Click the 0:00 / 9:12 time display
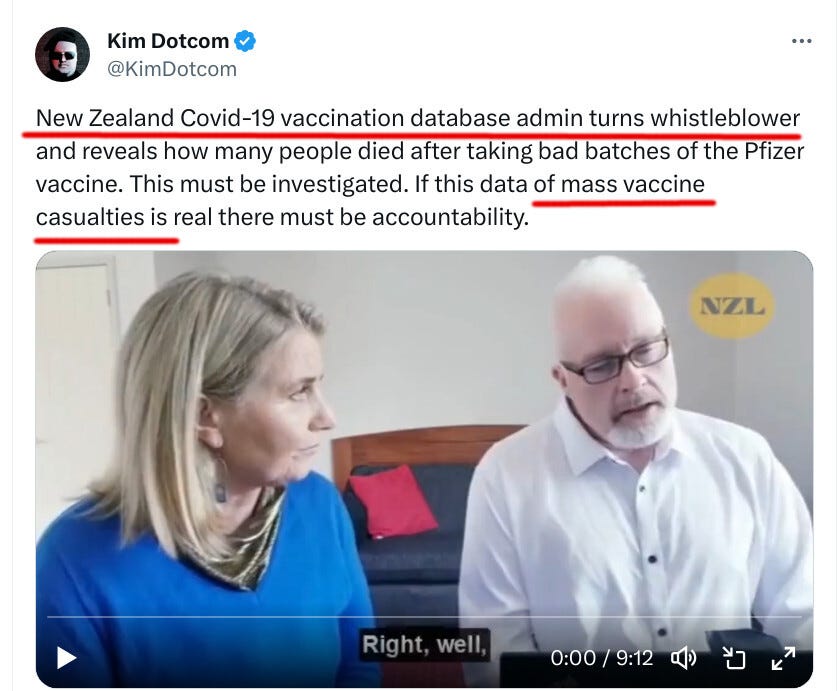 pyautogui.click(x=602, y=658)
